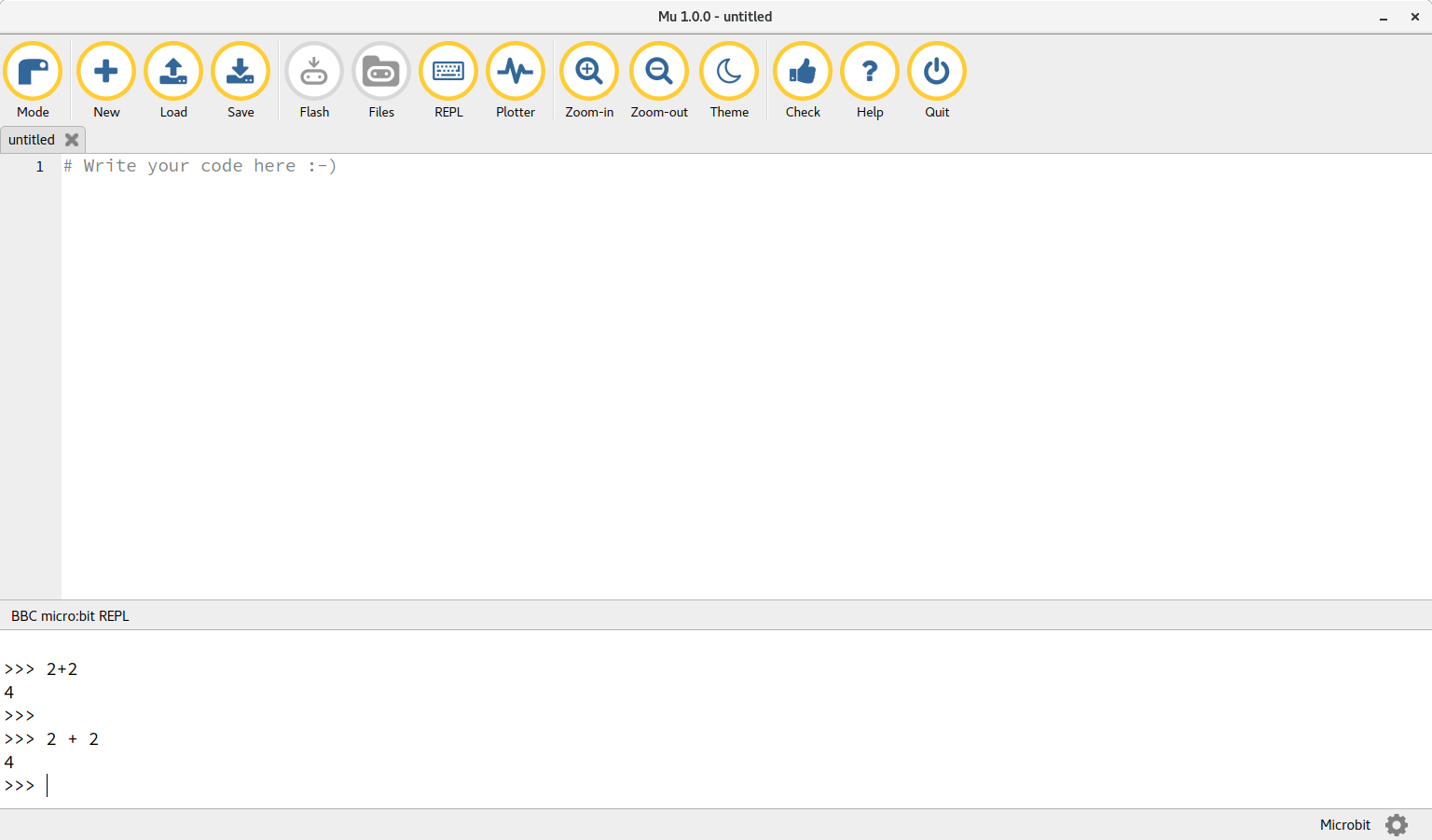Click line number 1 in the gutter
This screenshot has width=1432, height=840.
(x=40, y=167)
